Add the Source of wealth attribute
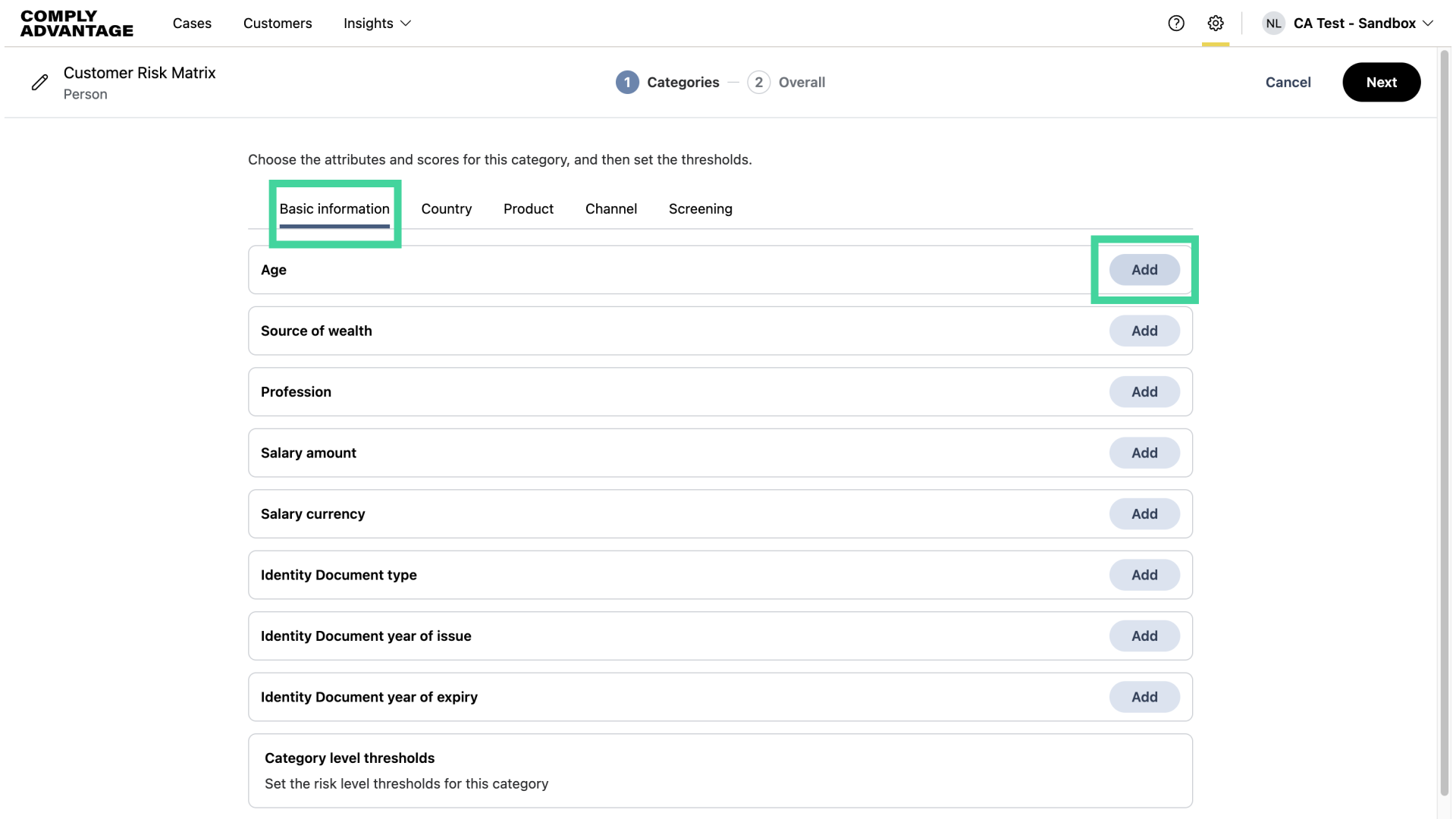Image resolution: width=1456 pixels, height=819 pixels. click(1144, 331)
